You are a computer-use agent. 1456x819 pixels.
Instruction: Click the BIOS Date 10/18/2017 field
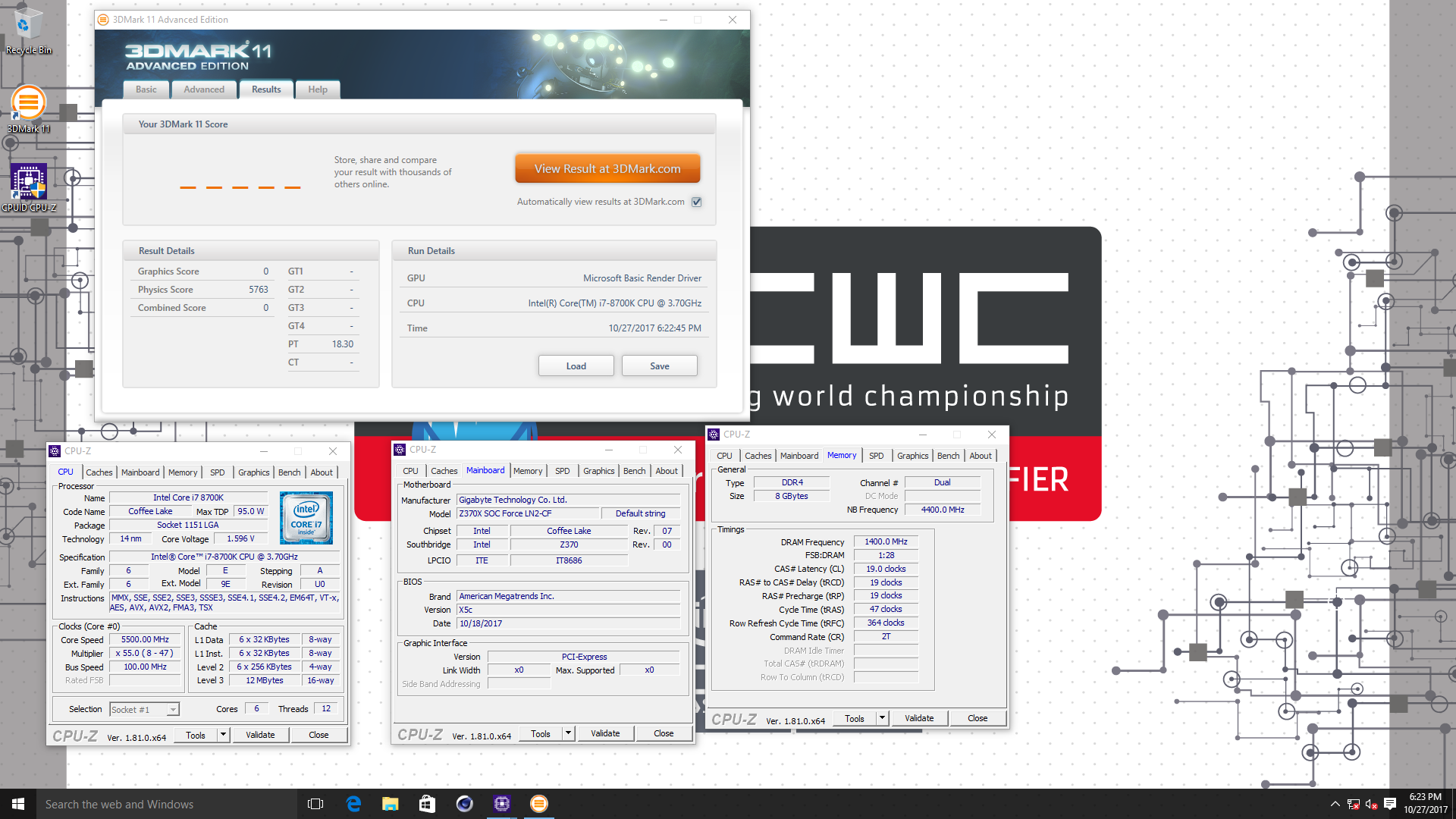(569, 623)
